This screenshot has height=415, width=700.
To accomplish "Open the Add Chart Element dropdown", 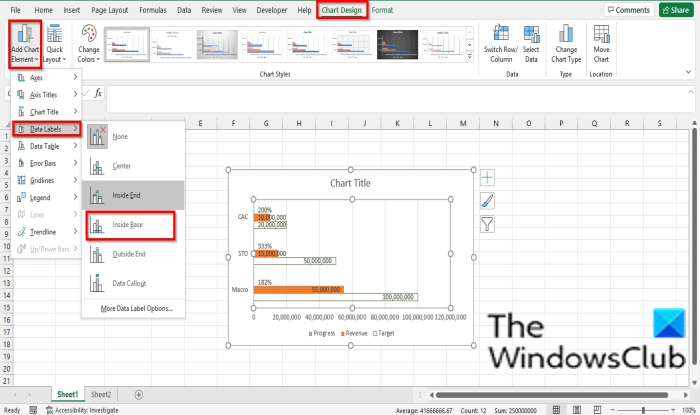I will click(25, 44).
